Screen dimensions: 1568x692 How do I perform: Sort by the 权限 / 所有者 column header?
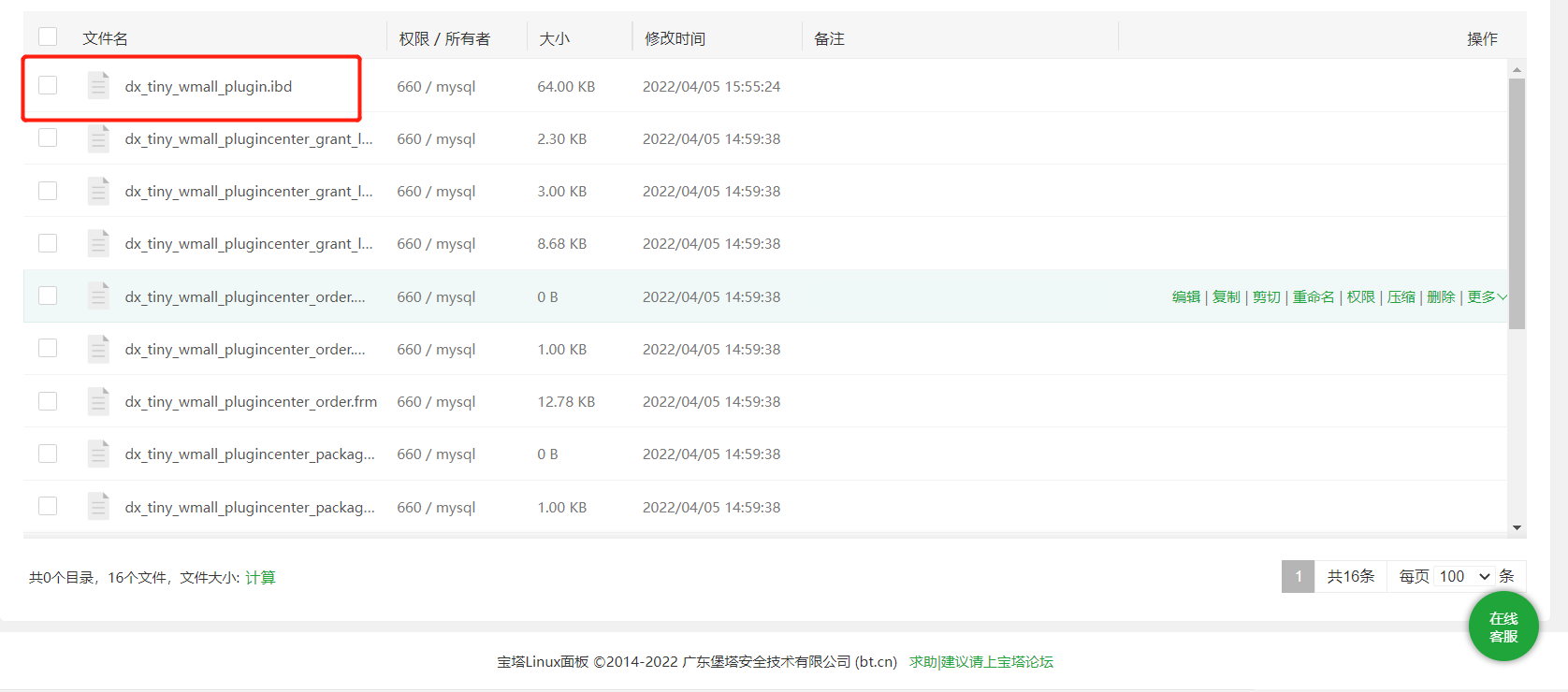pyautogui.click(x=444, y=38)
